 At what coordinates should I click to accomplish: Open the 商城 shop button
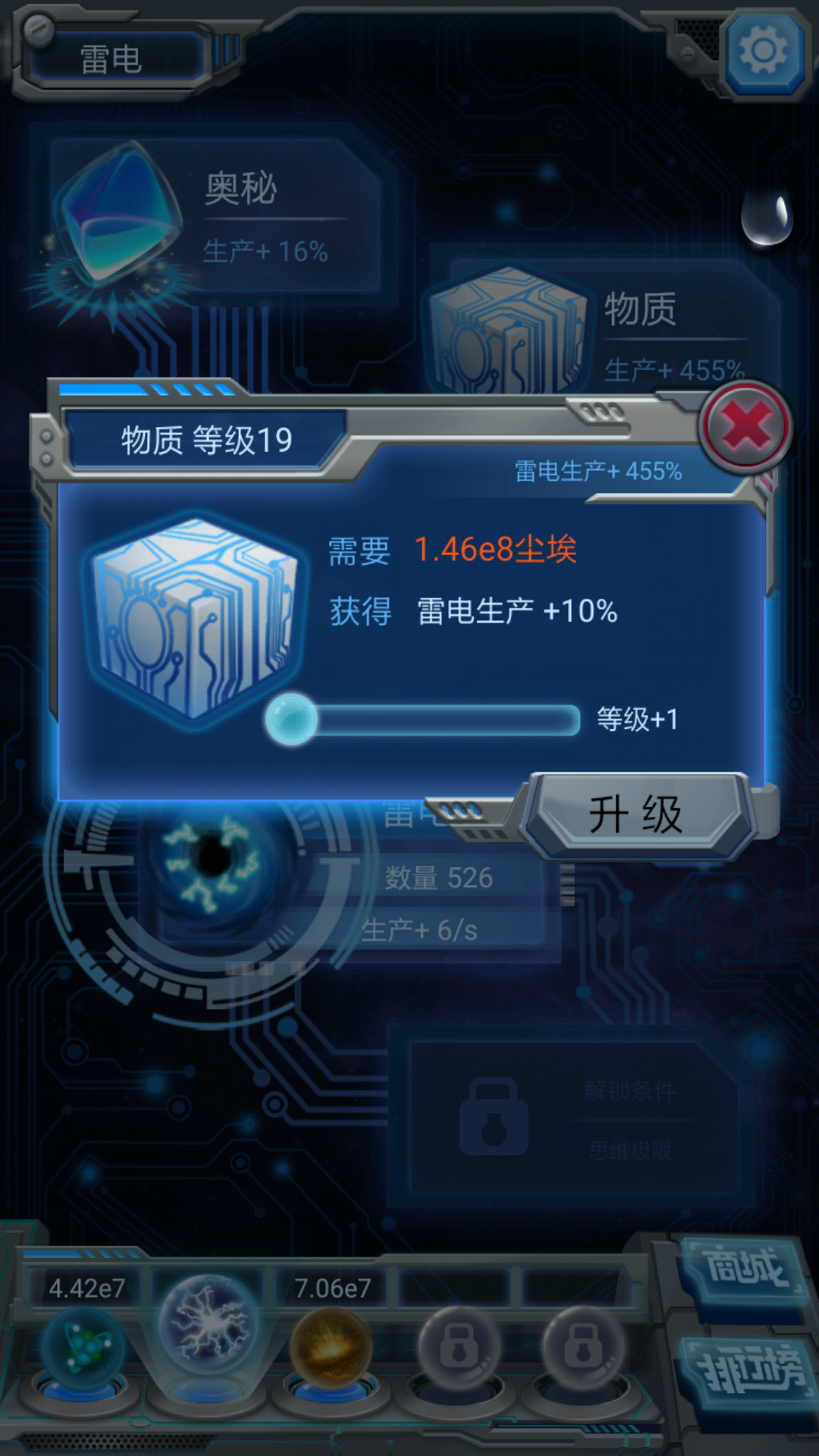(743, 1269)
